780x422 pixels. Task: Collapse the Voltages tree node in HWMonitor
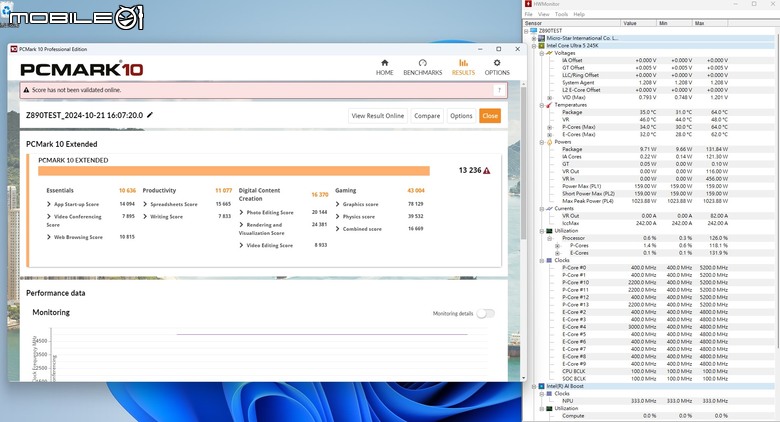tap(542, 53)
